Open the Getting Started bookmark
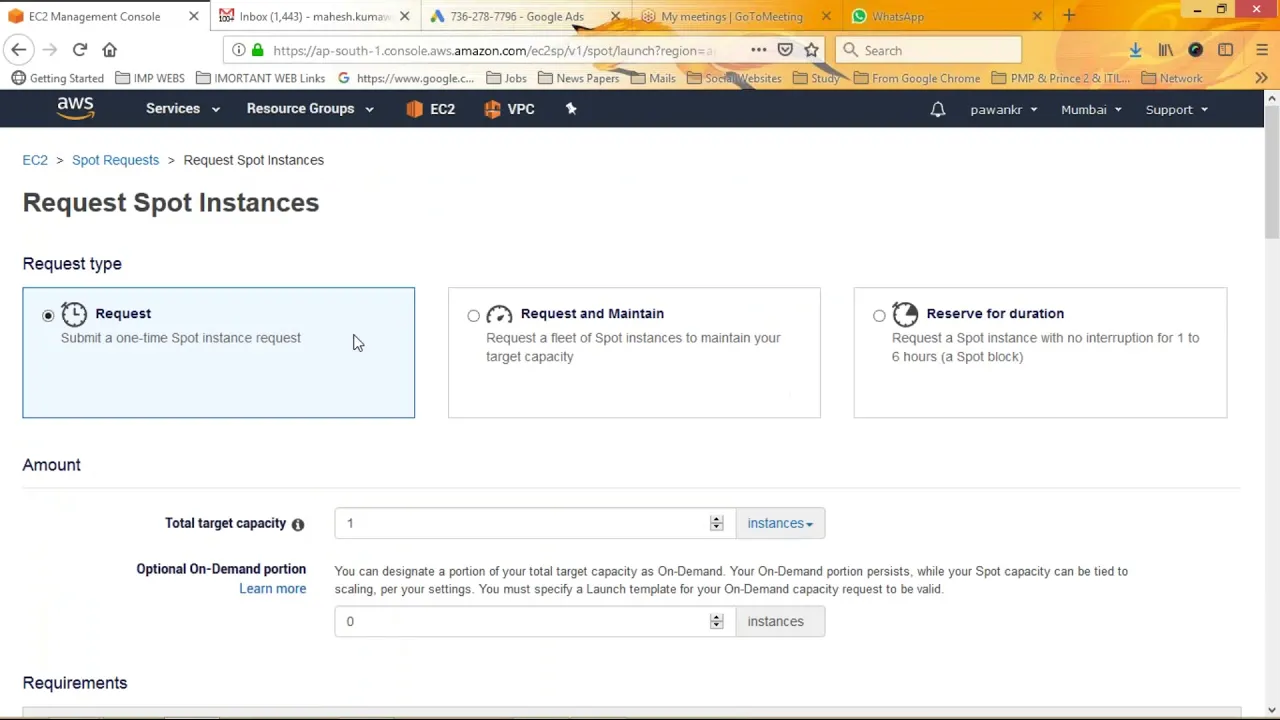1280x720 pixels. [57, 78]
